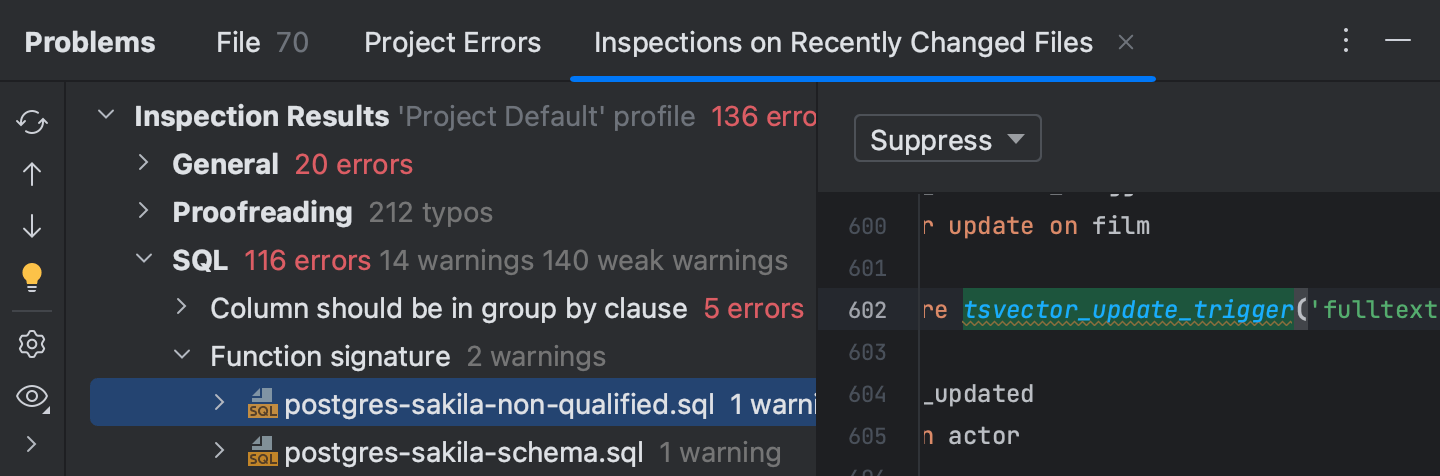Expand the hidden toolbar chevron at bottom
The height and width of the screenshot is (476, 1440).
click(x=32, y=443)
